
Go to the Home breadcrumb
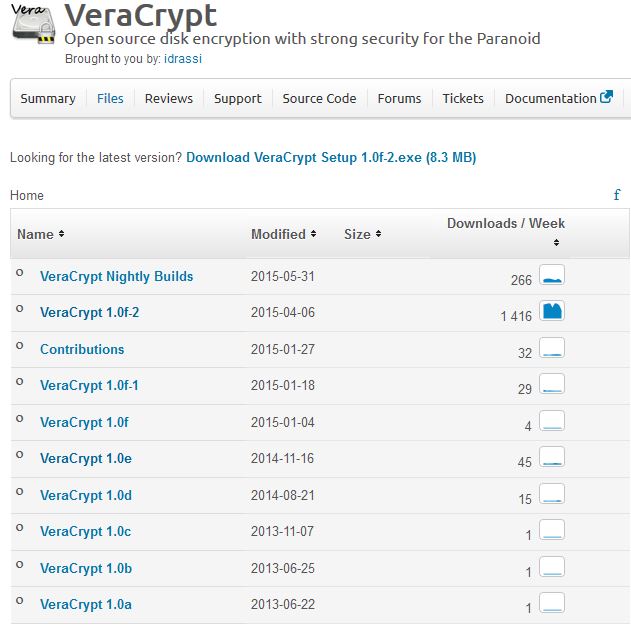tap(27, 195)
